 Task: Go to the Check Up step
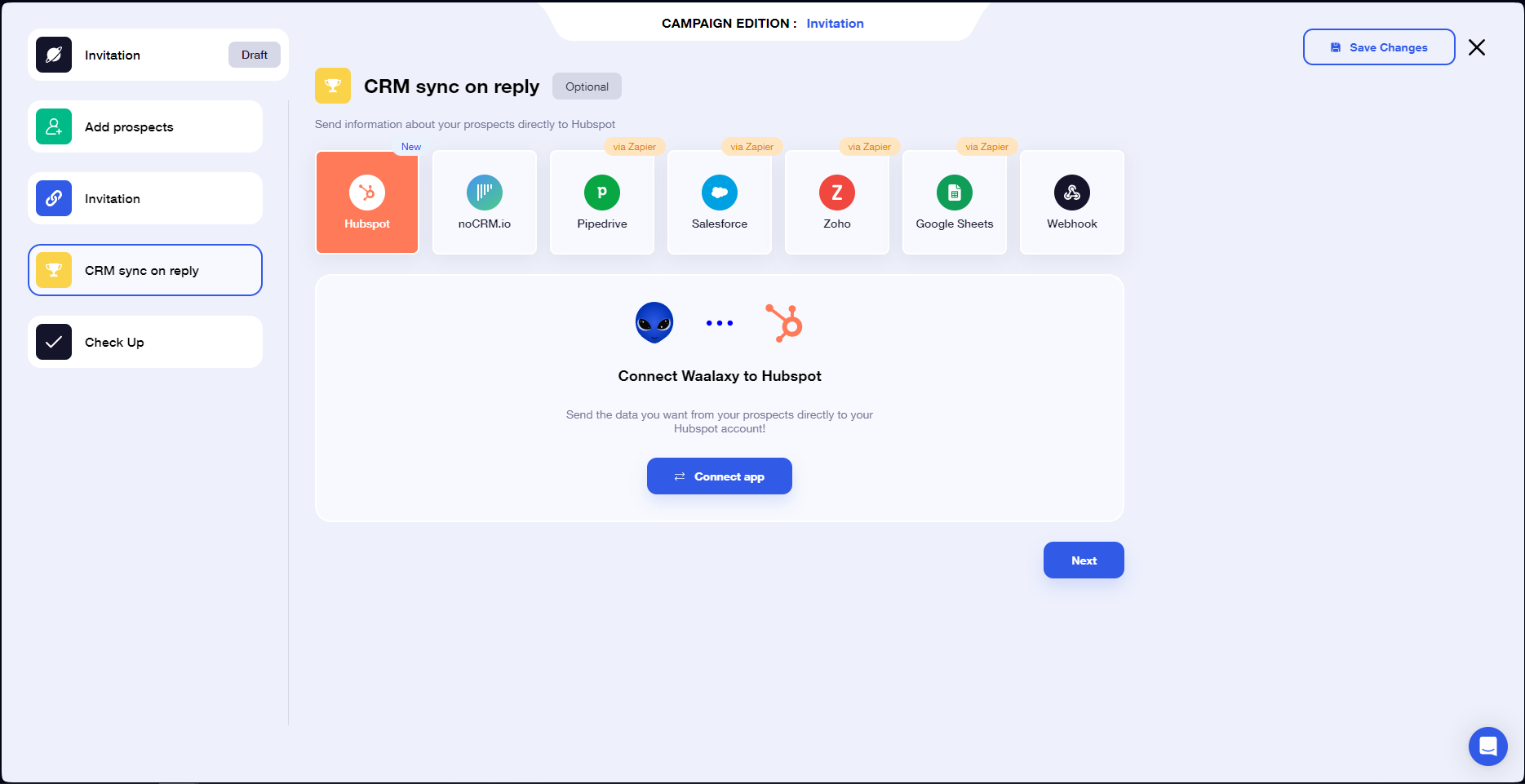point(145,342)
